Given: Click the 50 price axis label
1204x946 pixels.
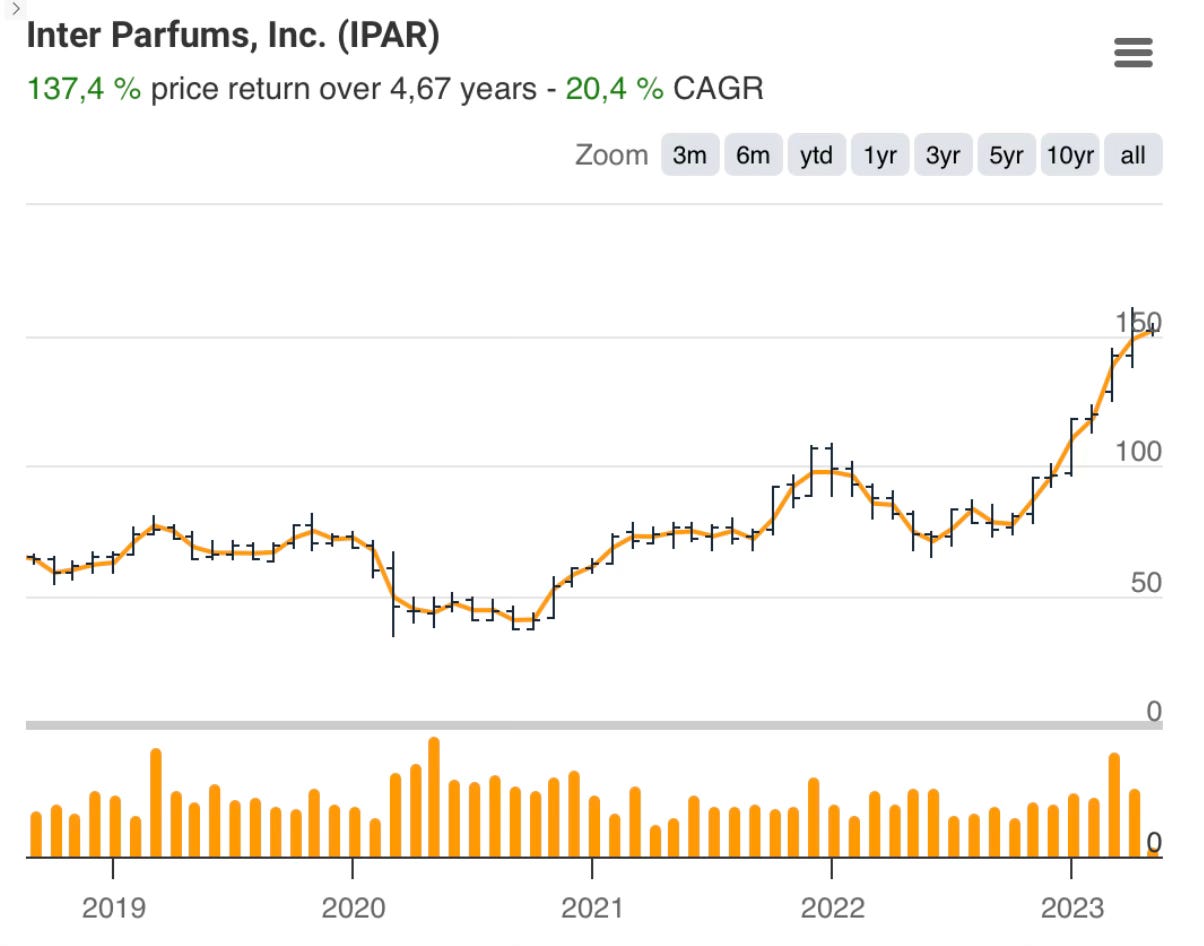Looking at the screenshot, I should pos(1146,583).
